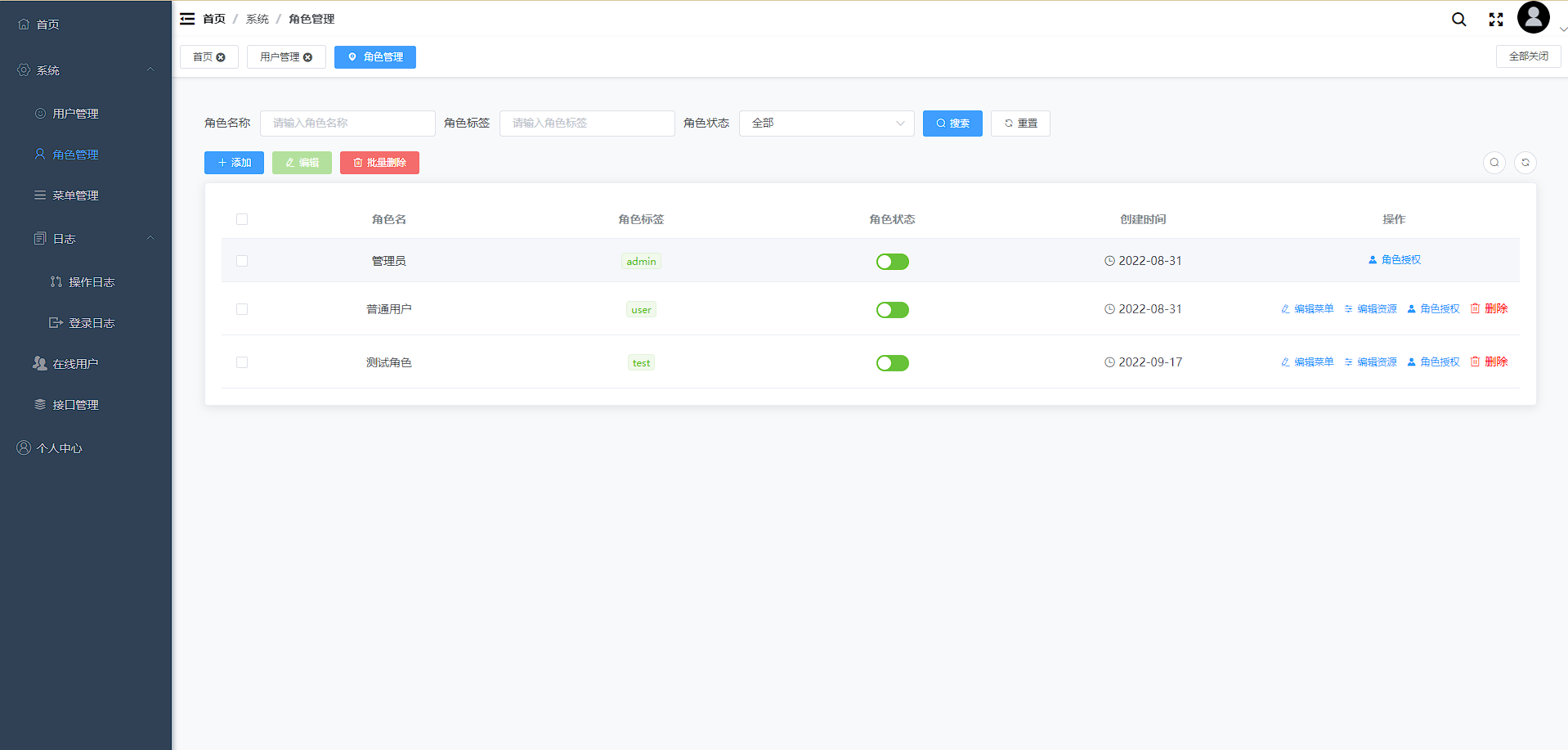Viewport: 1568px width, 750px height.
Task: Click the search magnifier icon in top bar
Action: (x=1458, y=18)
